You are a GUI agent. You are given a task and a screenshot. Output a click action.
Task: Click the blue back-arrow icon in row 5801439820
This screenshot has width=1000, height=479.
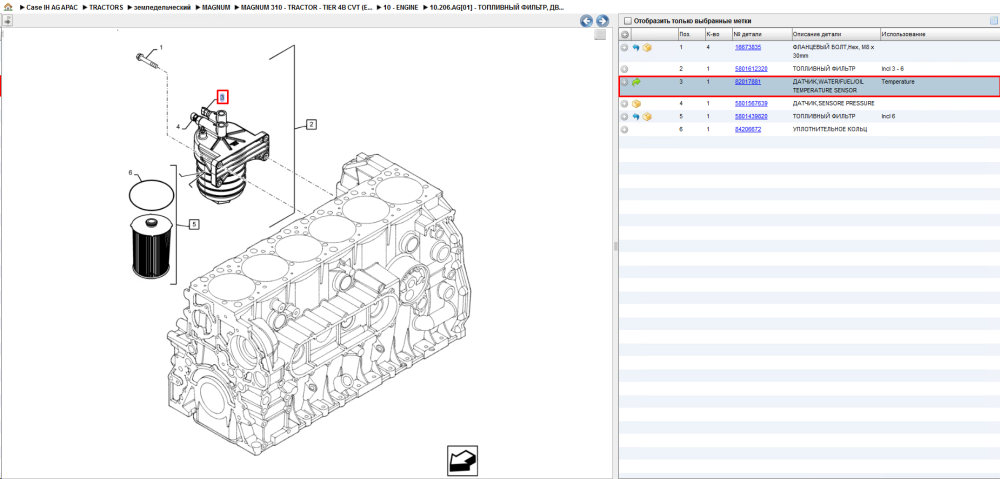[x=636, y=117]
